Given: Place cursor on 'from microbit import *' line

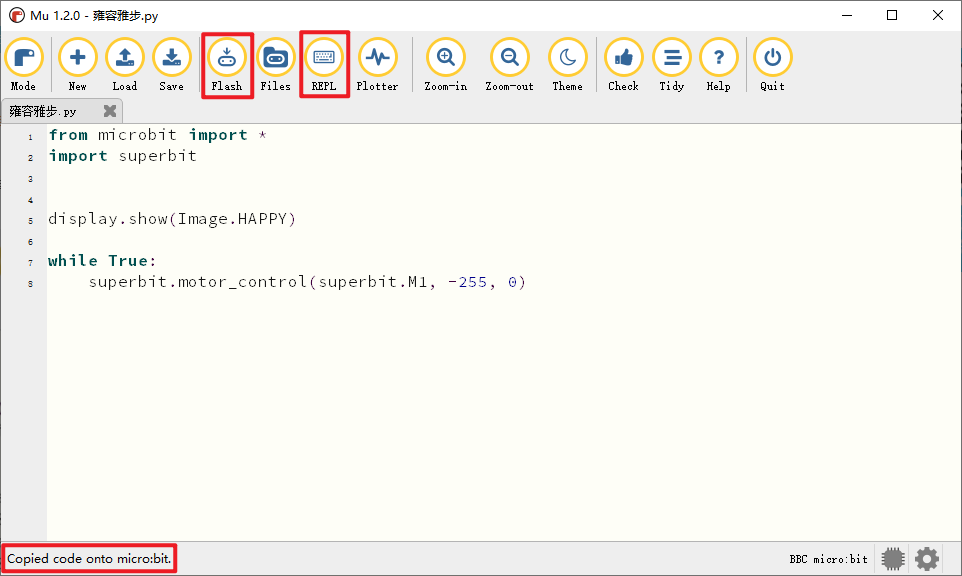Looking at the screenshot, I should point(158,135).
